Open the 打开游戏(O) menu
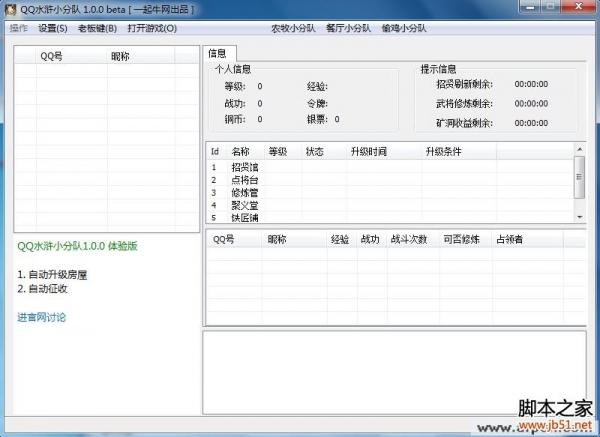 152,28
